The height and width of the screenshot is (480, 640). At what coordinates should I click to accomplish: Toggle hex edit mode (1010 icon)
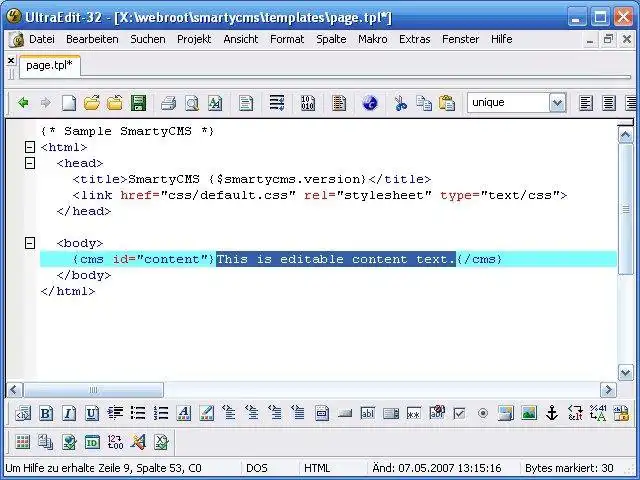click(308, 103)
